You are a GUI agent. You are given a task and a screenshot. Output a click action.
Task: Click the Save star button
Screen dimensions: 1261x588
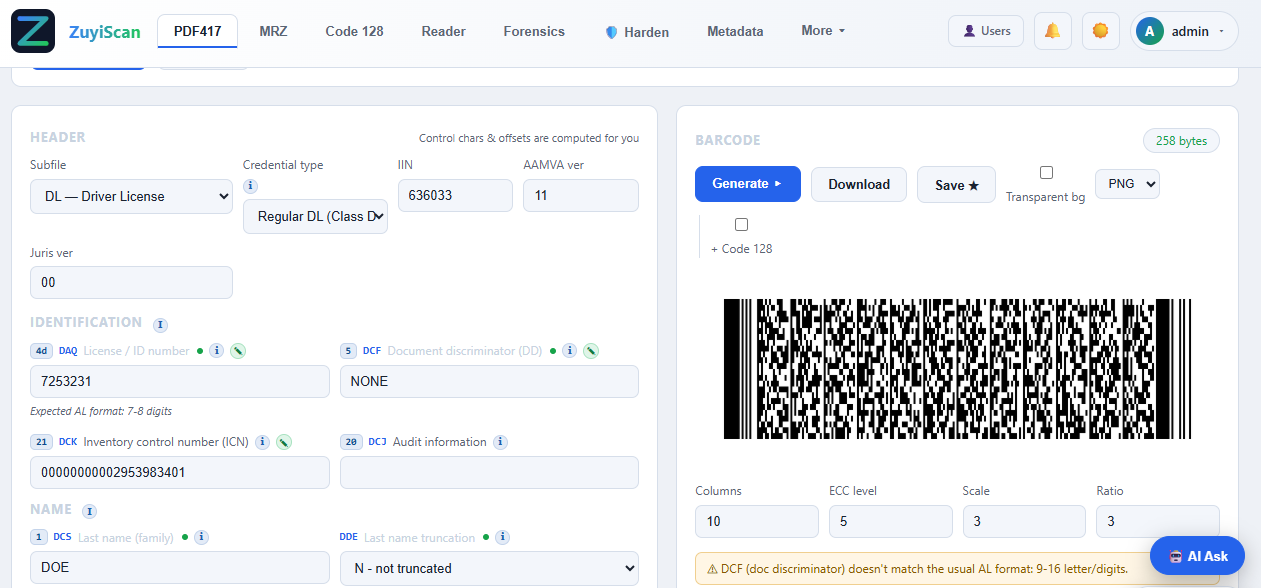click(x=956, y=185)
